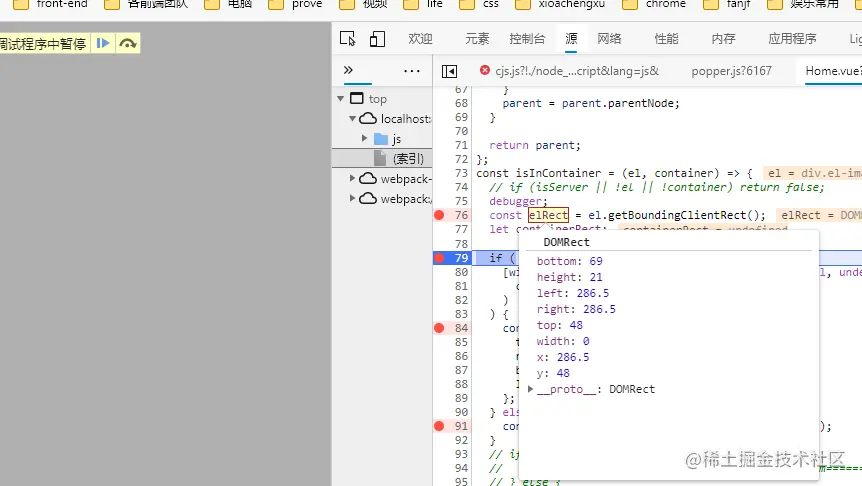Image resolution: width=862 pixels, height=486 pixels.
Task: Click line number 69 in gutter
Action: 461,117
